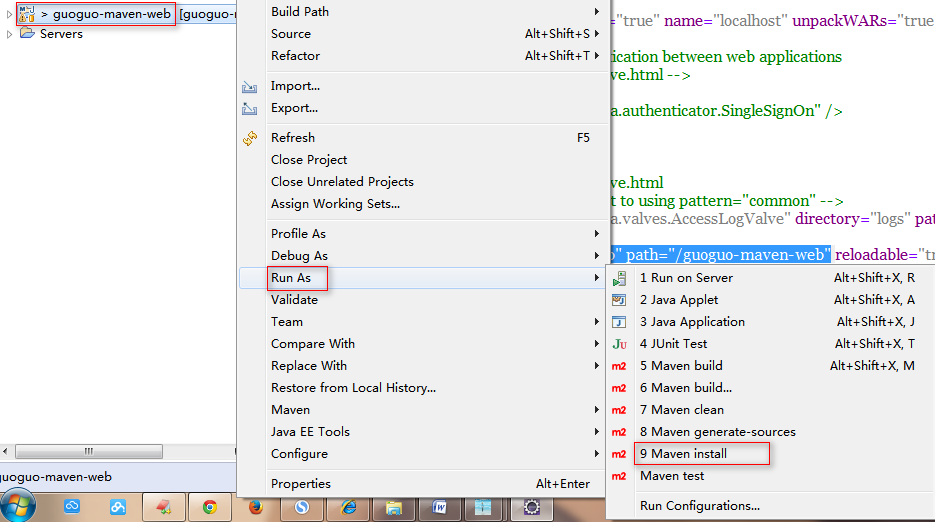Viewport: 935px width, 522px height.
Task: Click the m2 icon beside Maven clean
Action: click(619, 410)
